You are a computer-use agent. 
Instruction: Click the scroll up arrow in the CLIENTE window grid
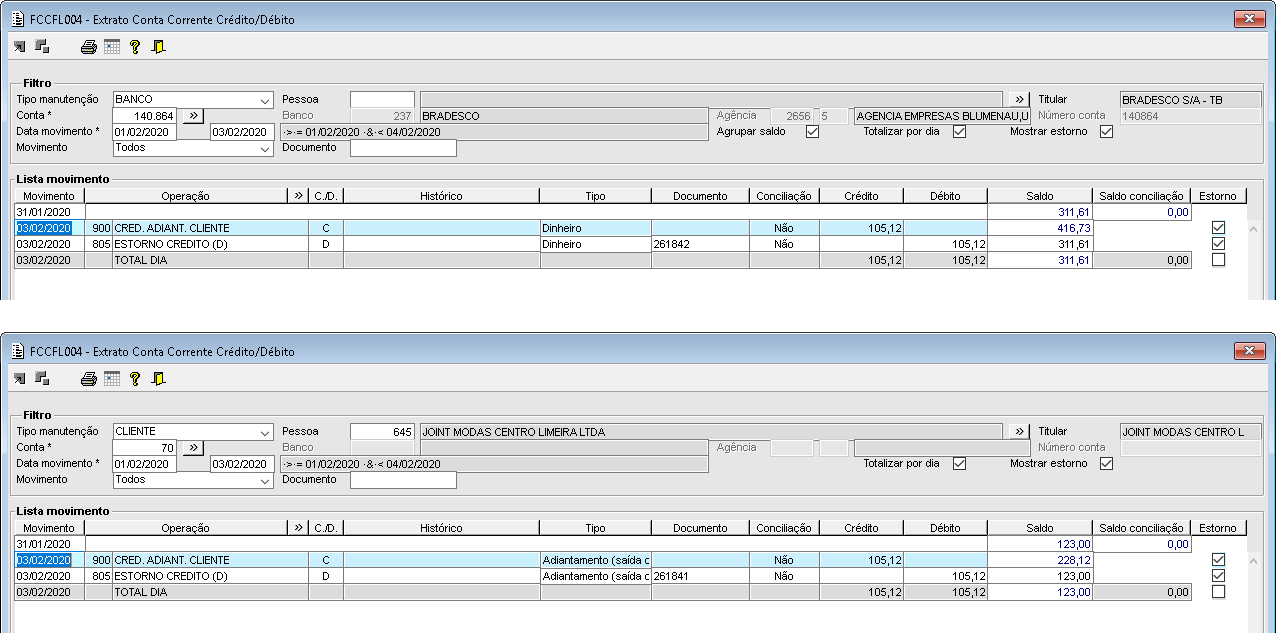(1254, 561)
